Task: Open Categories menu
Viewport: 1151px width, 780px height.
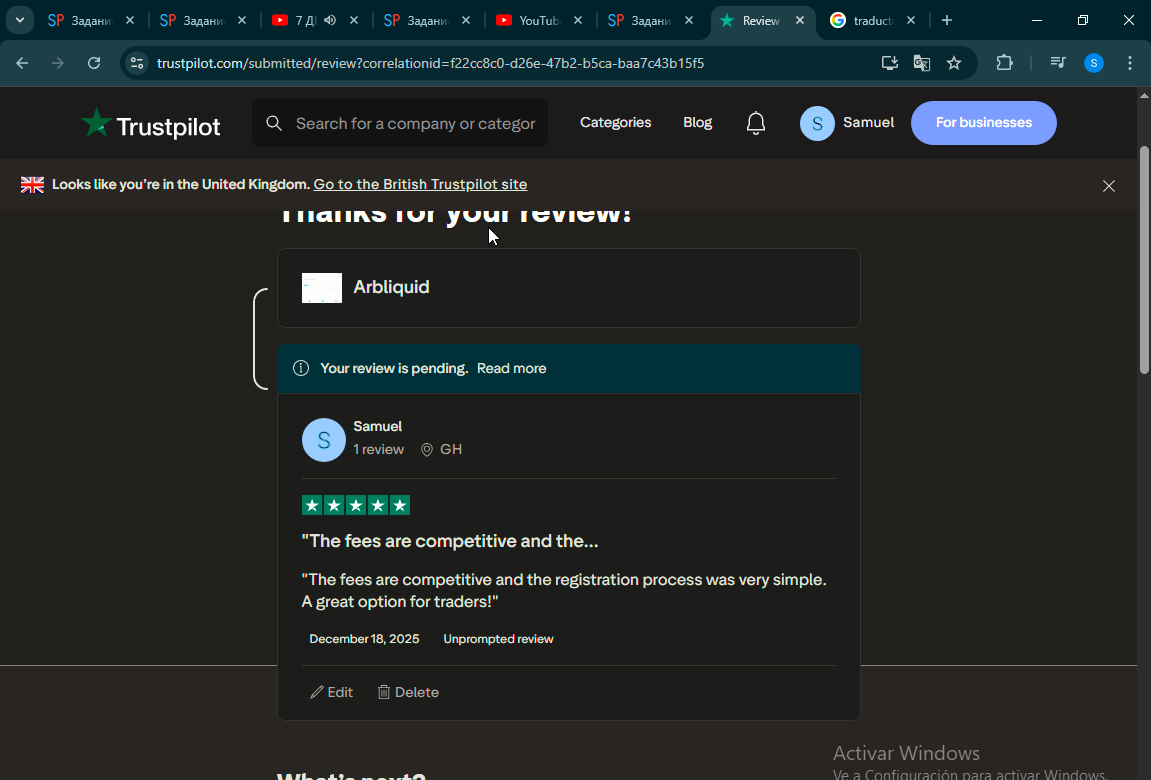Action: pos(615,123)
